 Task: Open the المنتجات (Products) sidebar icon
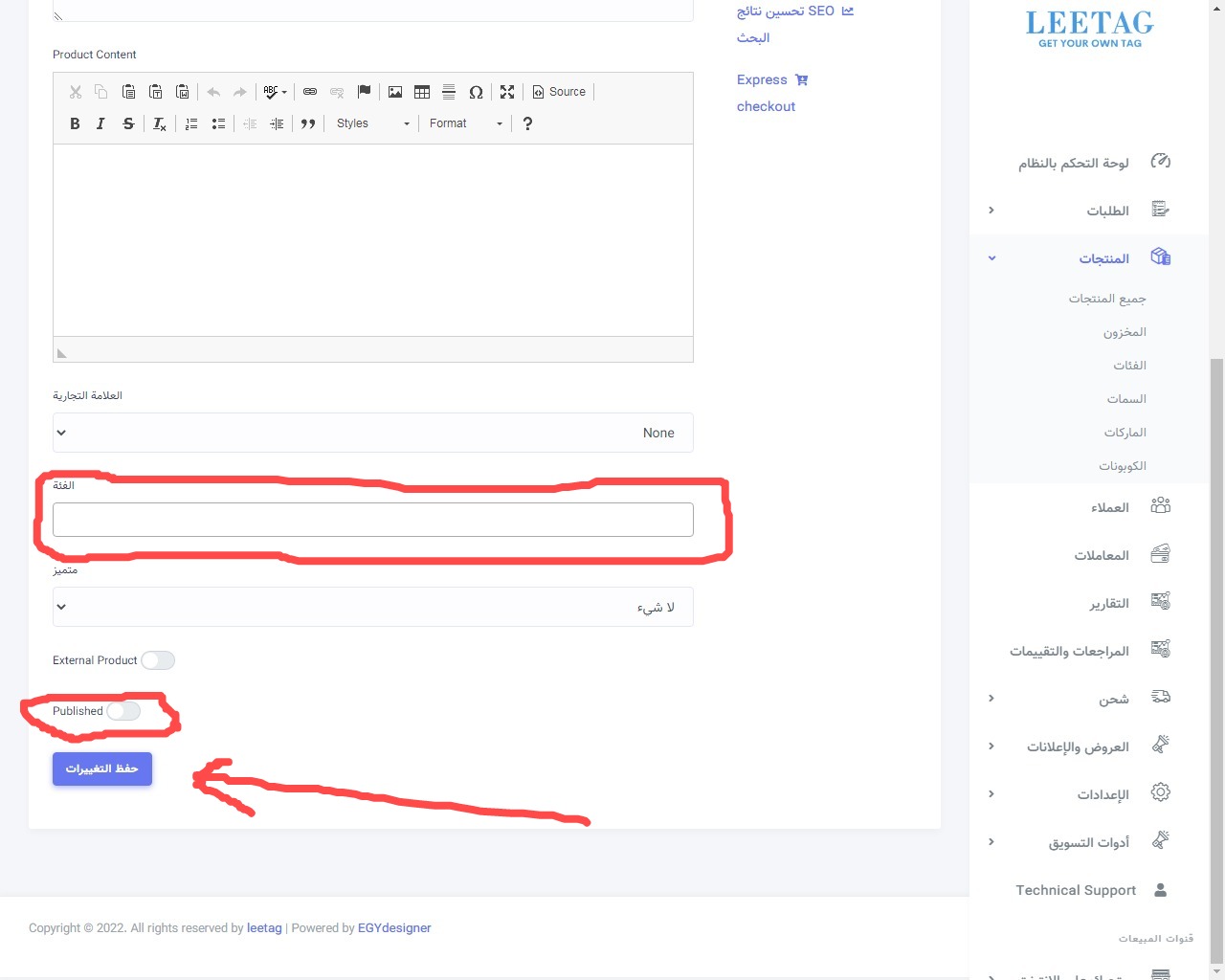1160,256
